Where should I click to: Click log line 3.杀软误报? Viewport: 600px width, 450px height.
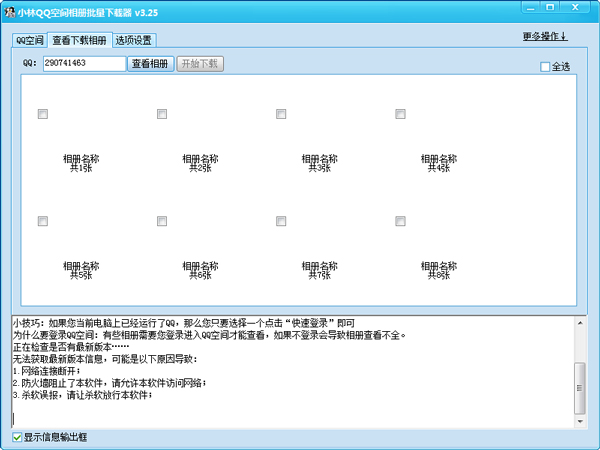tap(82, 395)
